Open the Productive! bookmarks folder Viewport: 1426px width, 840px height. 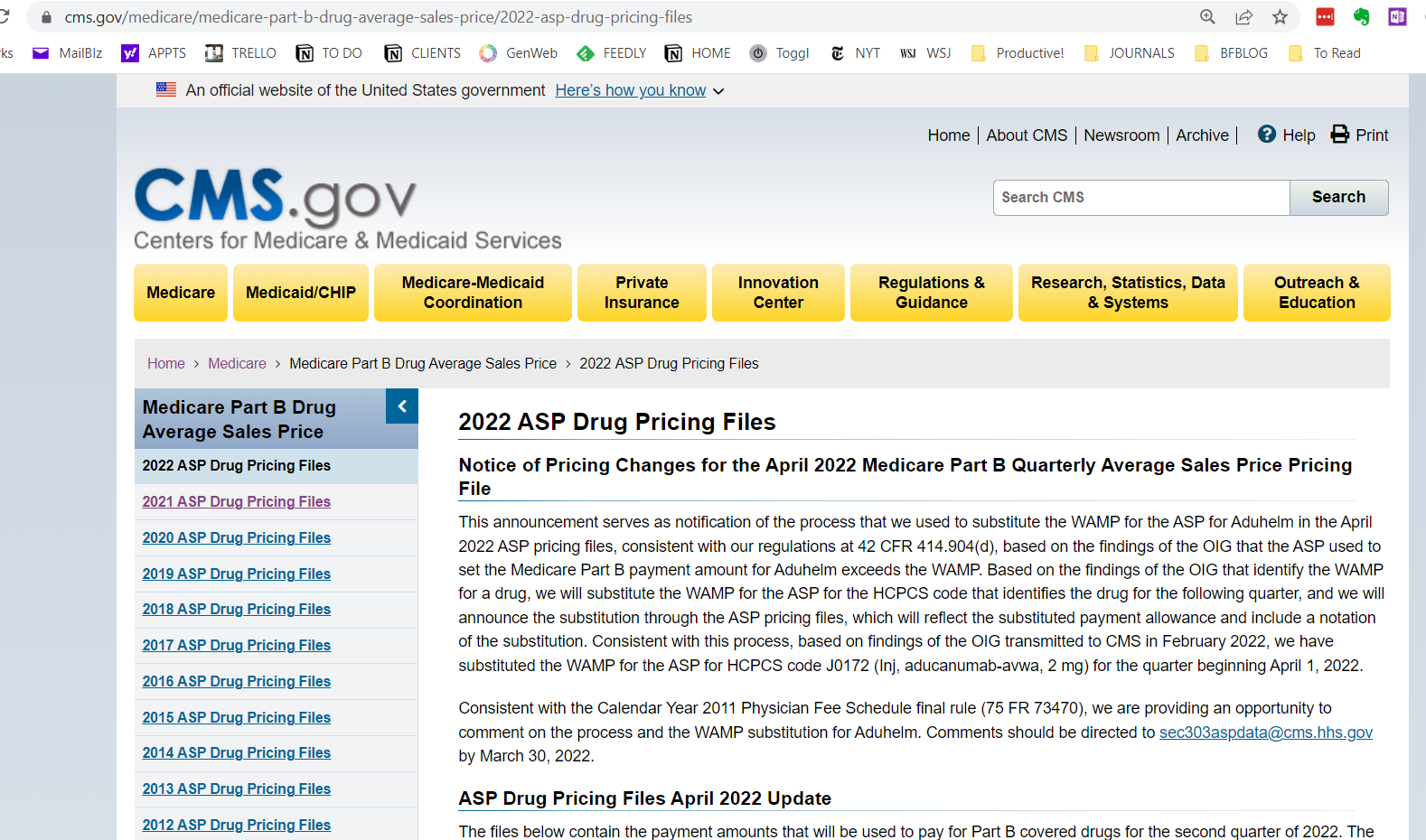(x=1018, y=53)
